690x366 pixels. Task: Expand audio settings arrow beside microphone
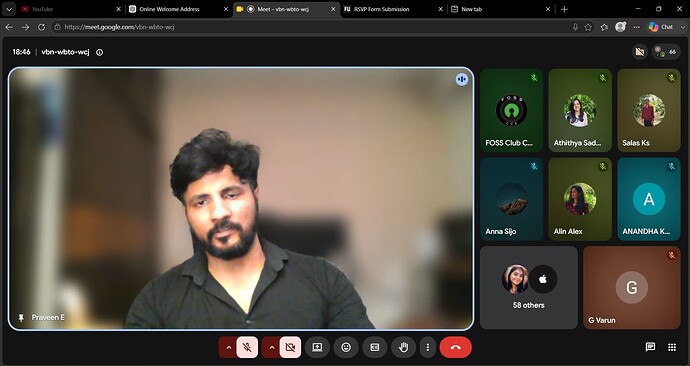click(x=228, y=348)
